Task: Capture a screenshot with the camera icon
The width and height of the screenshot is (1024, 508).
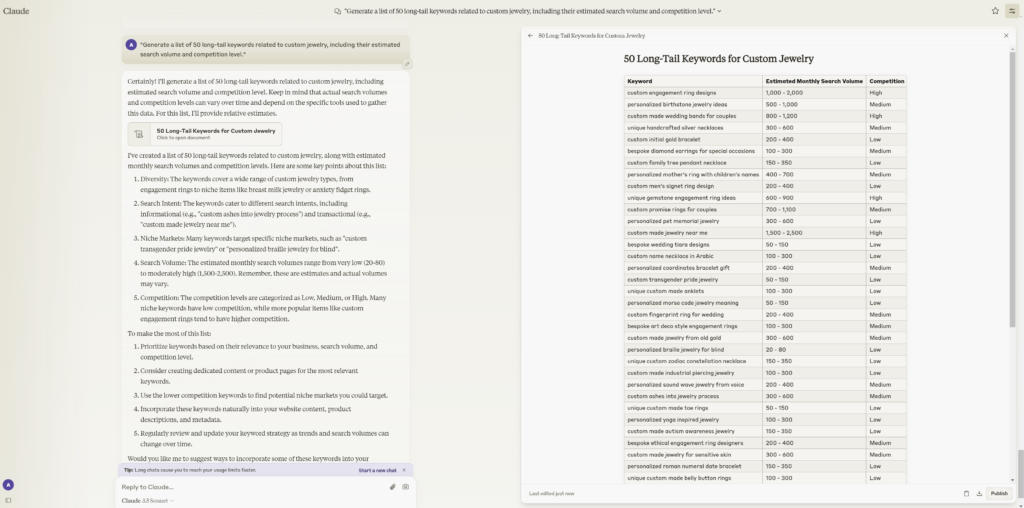Action: coord(406,487)
